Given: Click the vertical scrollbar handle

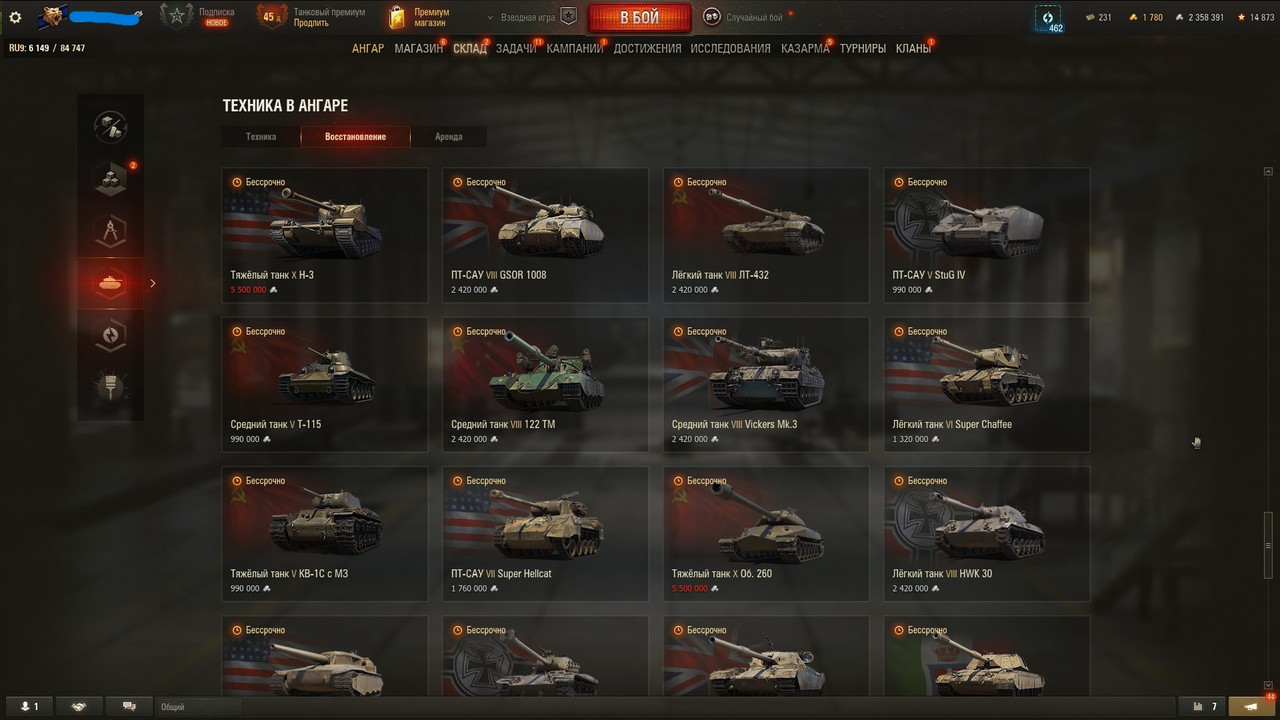Looking at the screenshot, I should (x=1269, y=545).
